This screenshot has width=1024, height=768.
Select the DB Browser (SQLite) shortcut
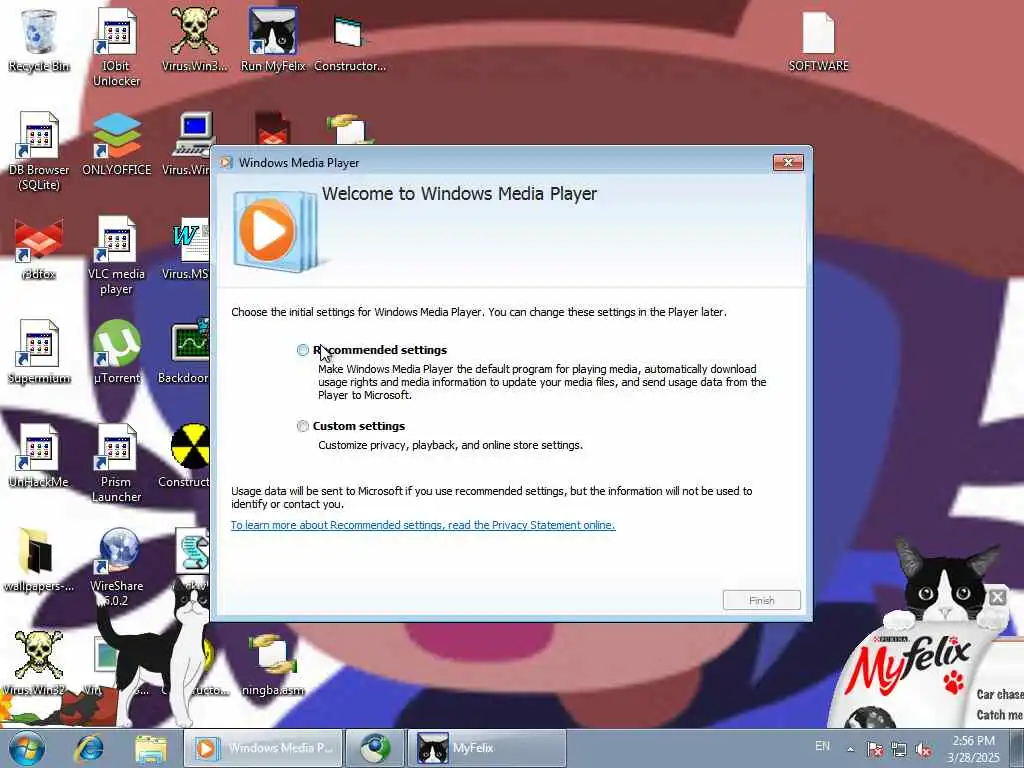click(39, 152)
